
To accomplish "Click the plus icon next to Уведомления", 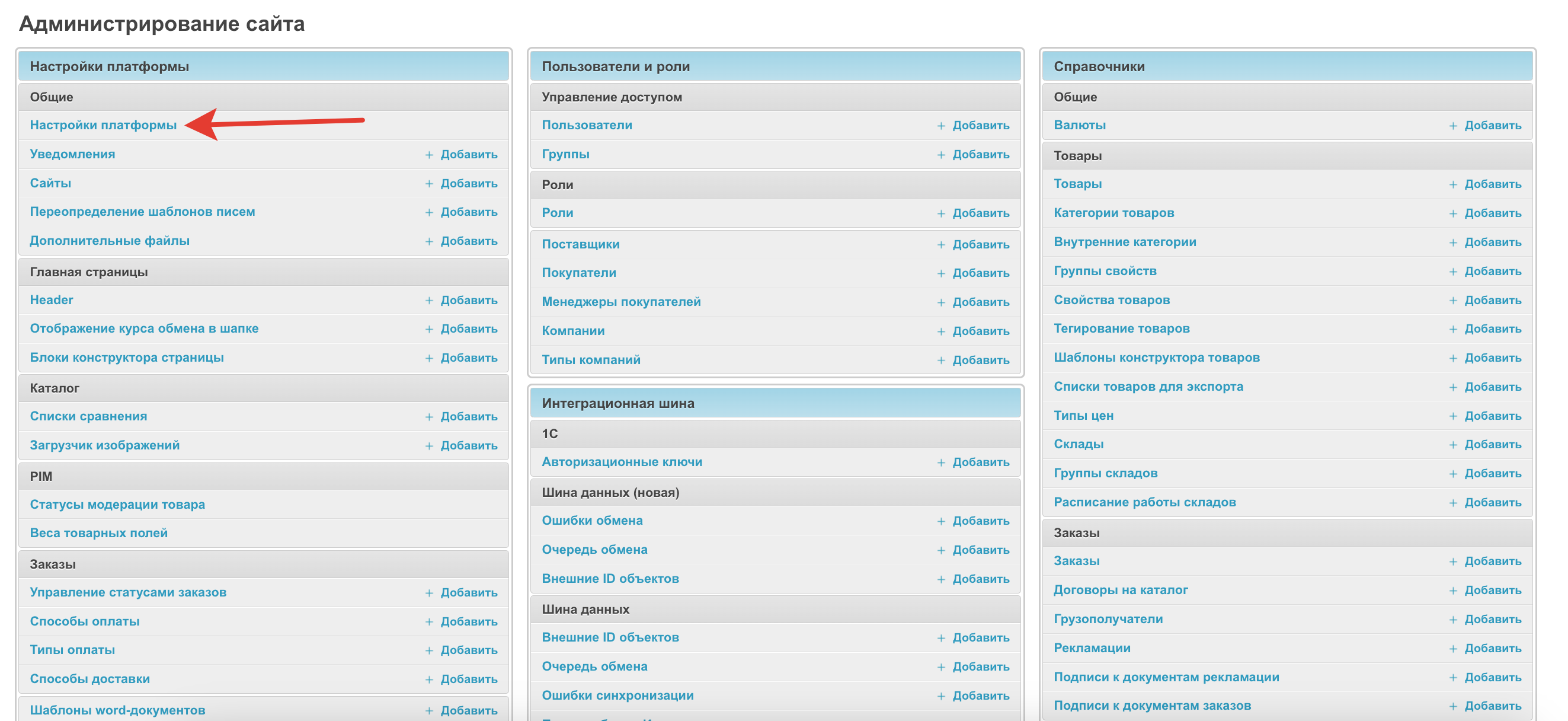I will pyautogui.click(x=429, y=155).
